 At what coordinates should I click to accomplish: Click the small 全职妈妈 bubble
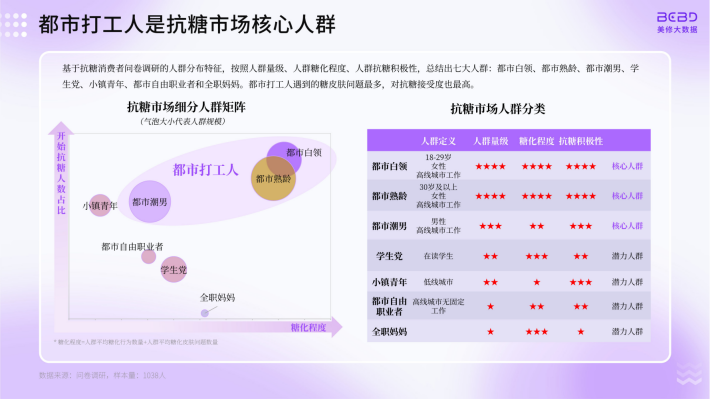click(x=205, y=312)
